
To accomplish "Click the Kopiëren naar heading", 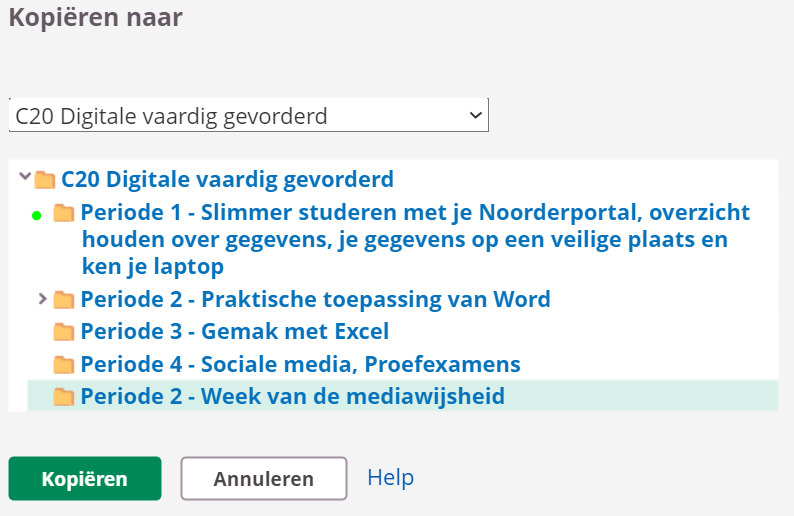I will coord(96,17).
